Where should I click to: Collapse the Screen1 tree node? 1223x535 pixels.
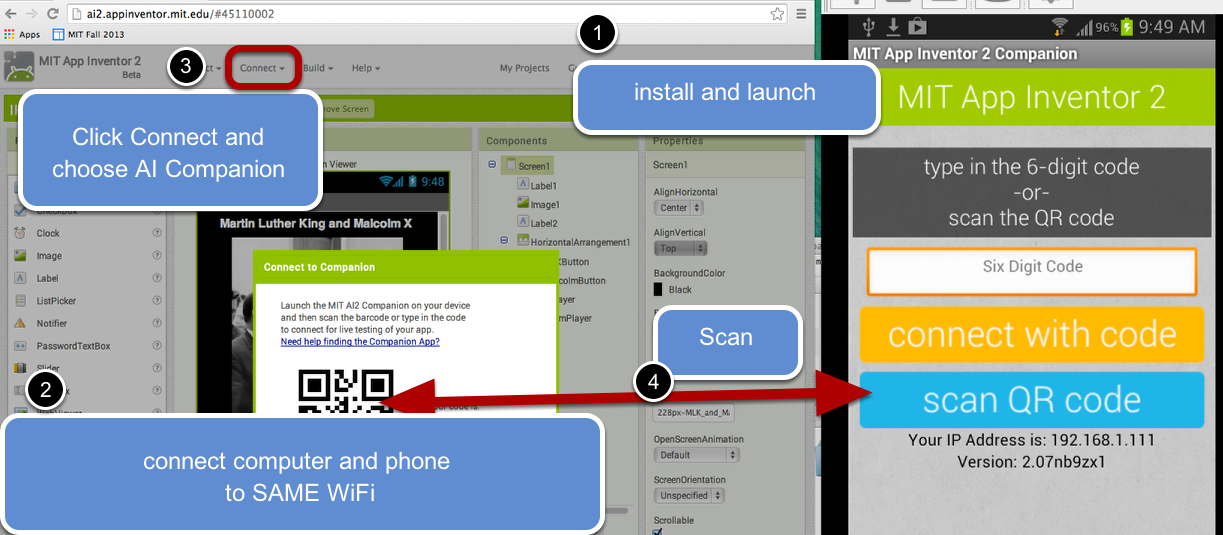tap(492, 165)
